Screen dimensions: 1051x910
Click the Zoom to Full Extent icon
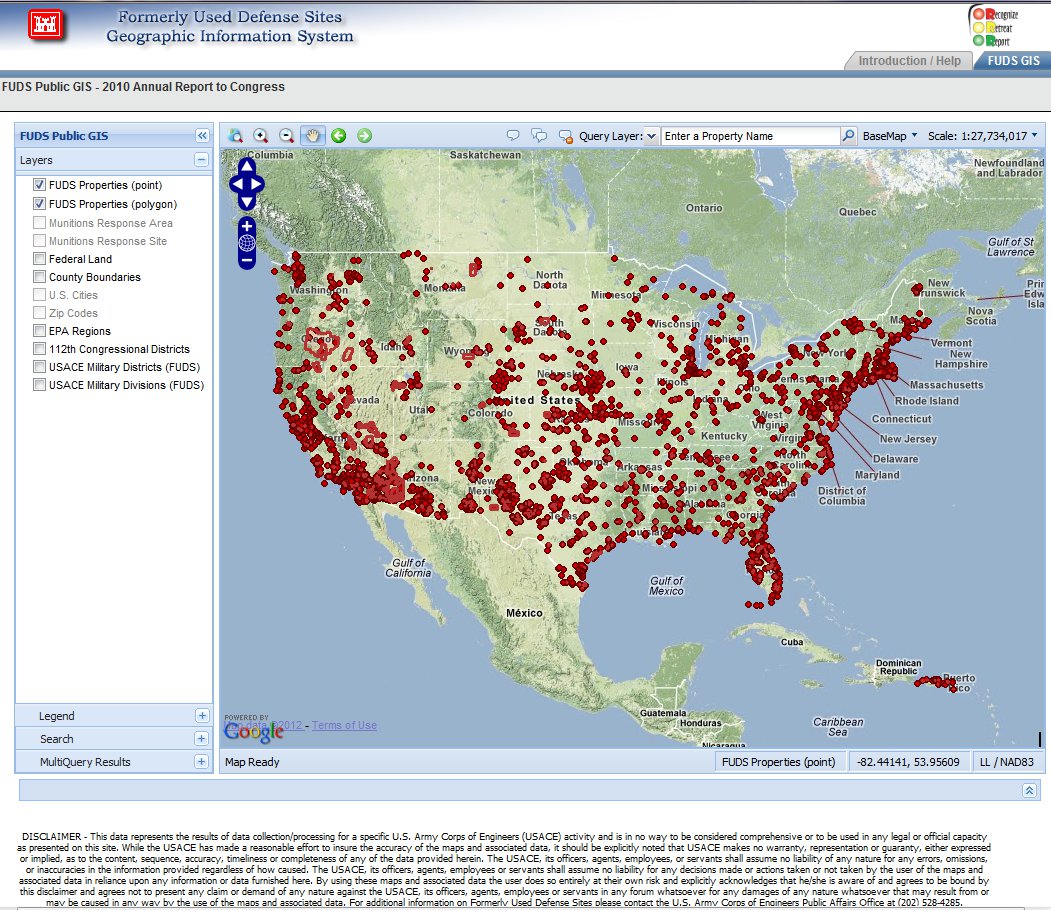coord(234,134)
